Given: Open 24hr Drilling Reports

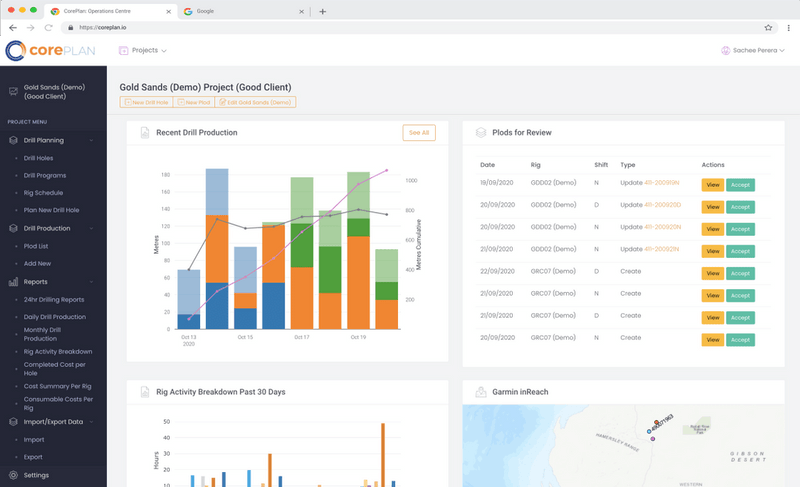Looking at the screenshot, I should [x=54, y=300].
